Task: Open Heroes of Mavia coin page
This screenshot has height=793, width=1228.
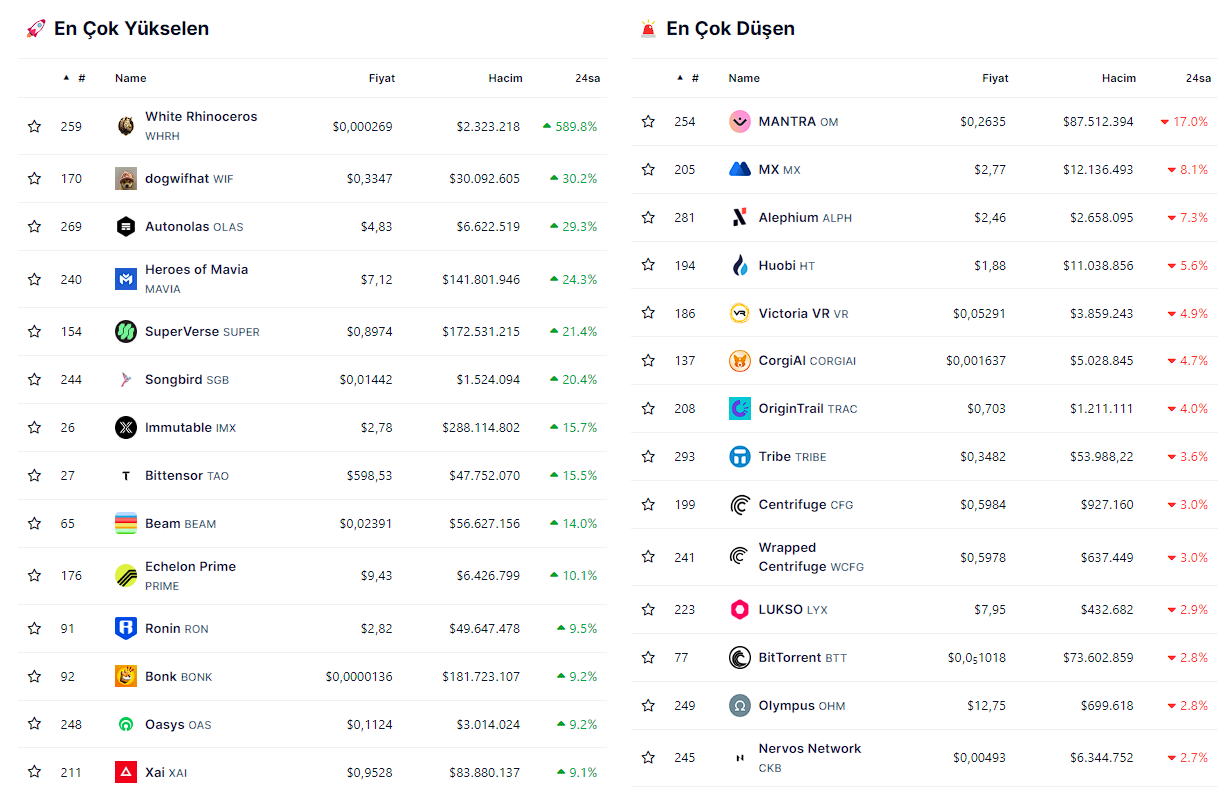Action: pos(196,270)
